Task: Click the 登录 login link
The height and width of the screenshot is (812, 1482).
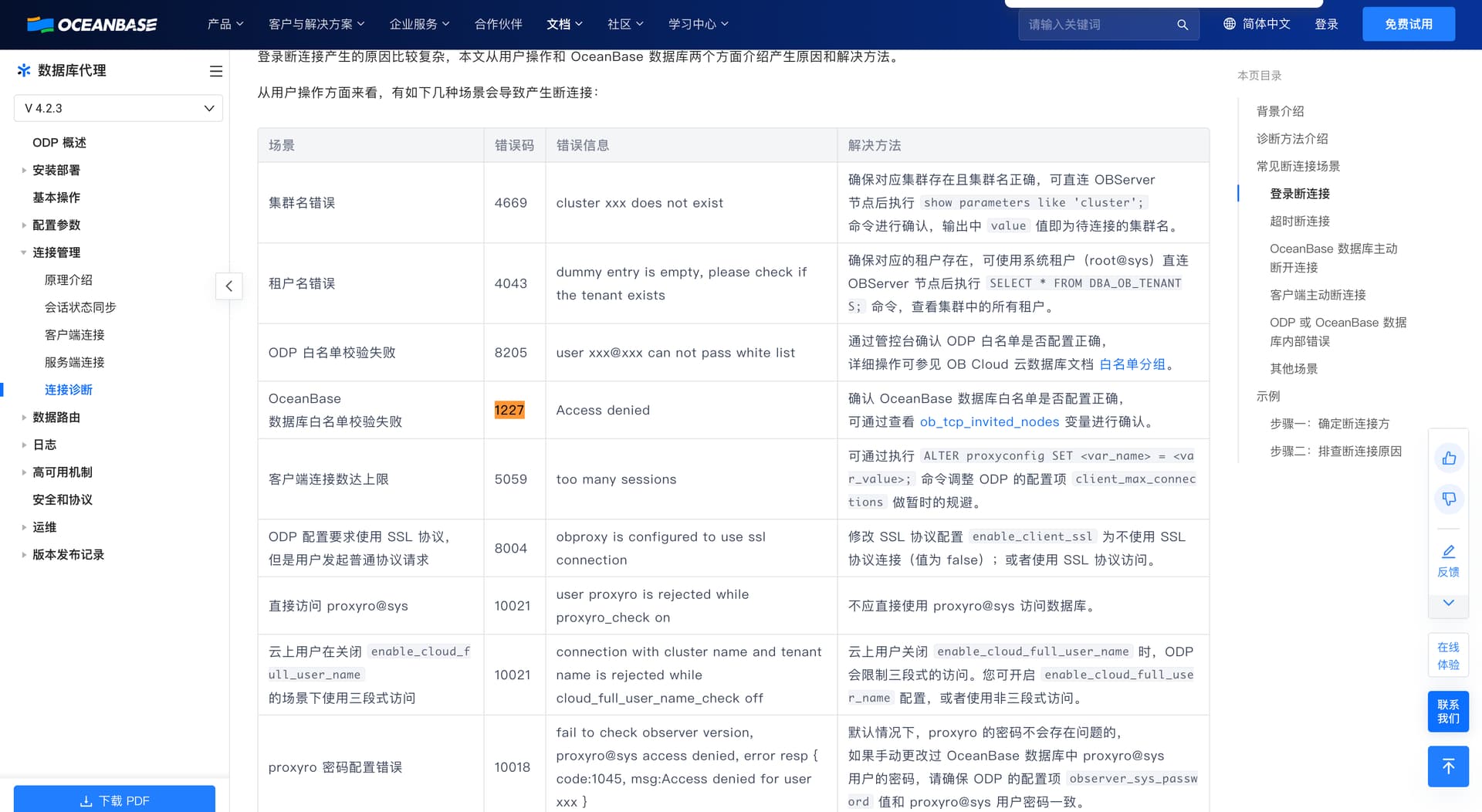Action: point(1326,24)
